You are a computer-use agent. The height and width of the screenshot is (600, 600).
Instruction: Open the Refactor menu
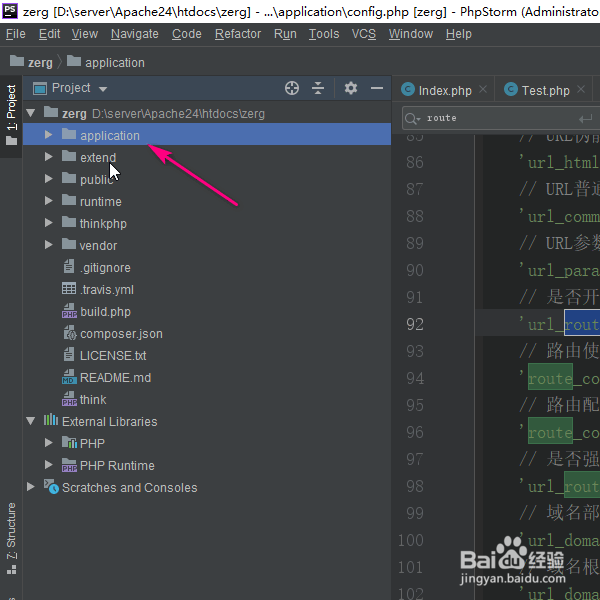(238, 34)
